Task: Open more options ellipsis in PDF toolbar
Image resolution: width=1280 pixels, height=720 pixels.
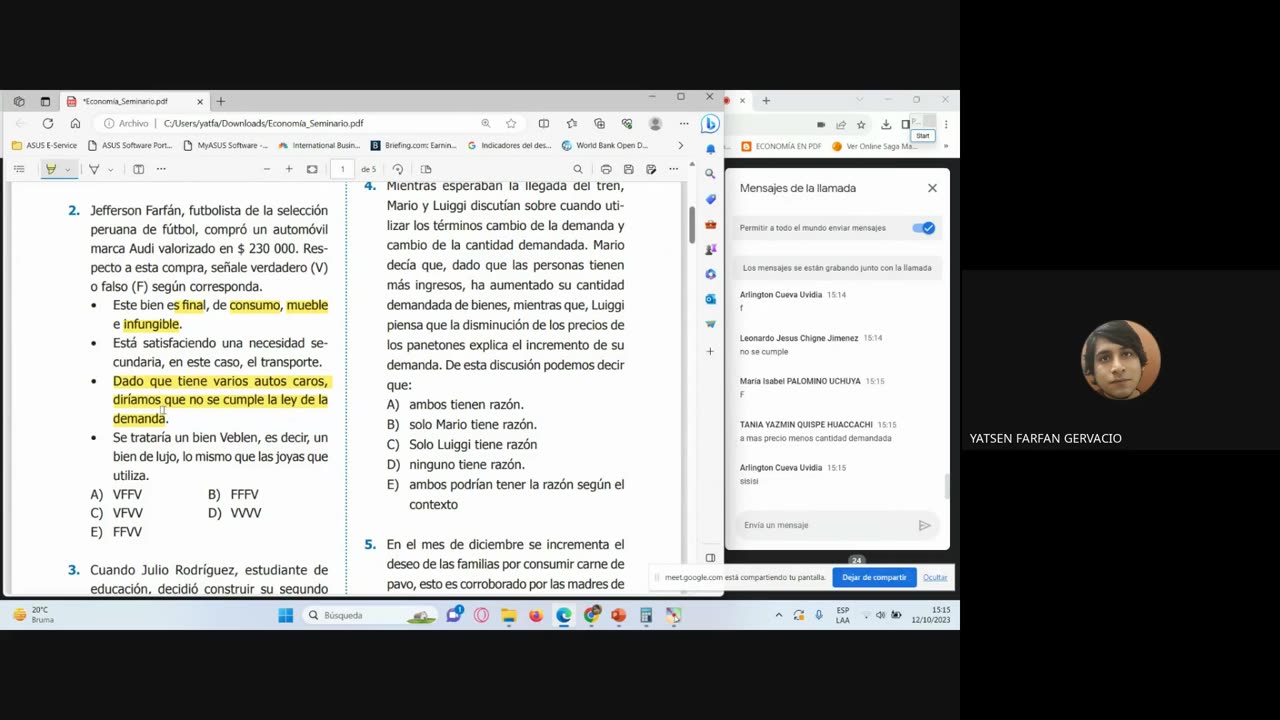Action: pyautogui.click(x=673, y=169)
